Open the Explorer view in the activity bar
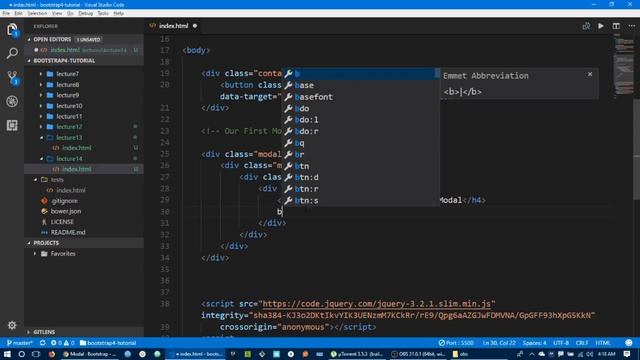 (x=12, y=30)
